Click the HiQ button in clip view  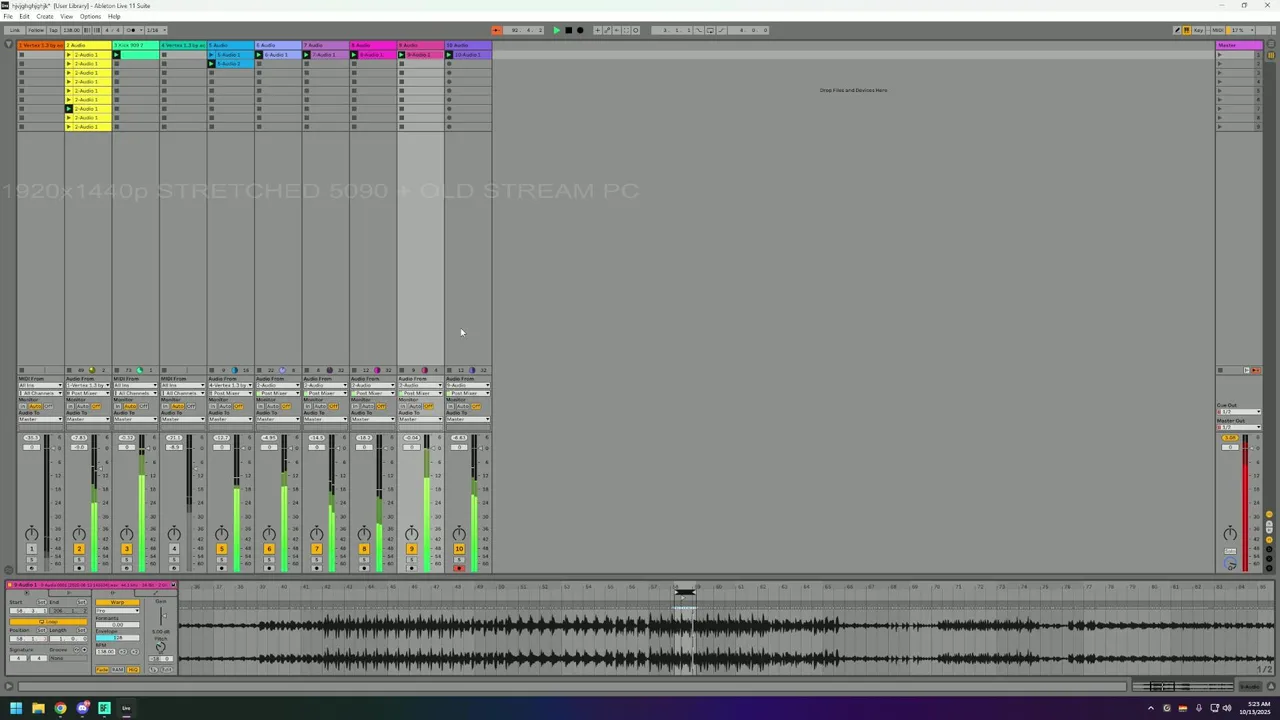tap(133, 669)
